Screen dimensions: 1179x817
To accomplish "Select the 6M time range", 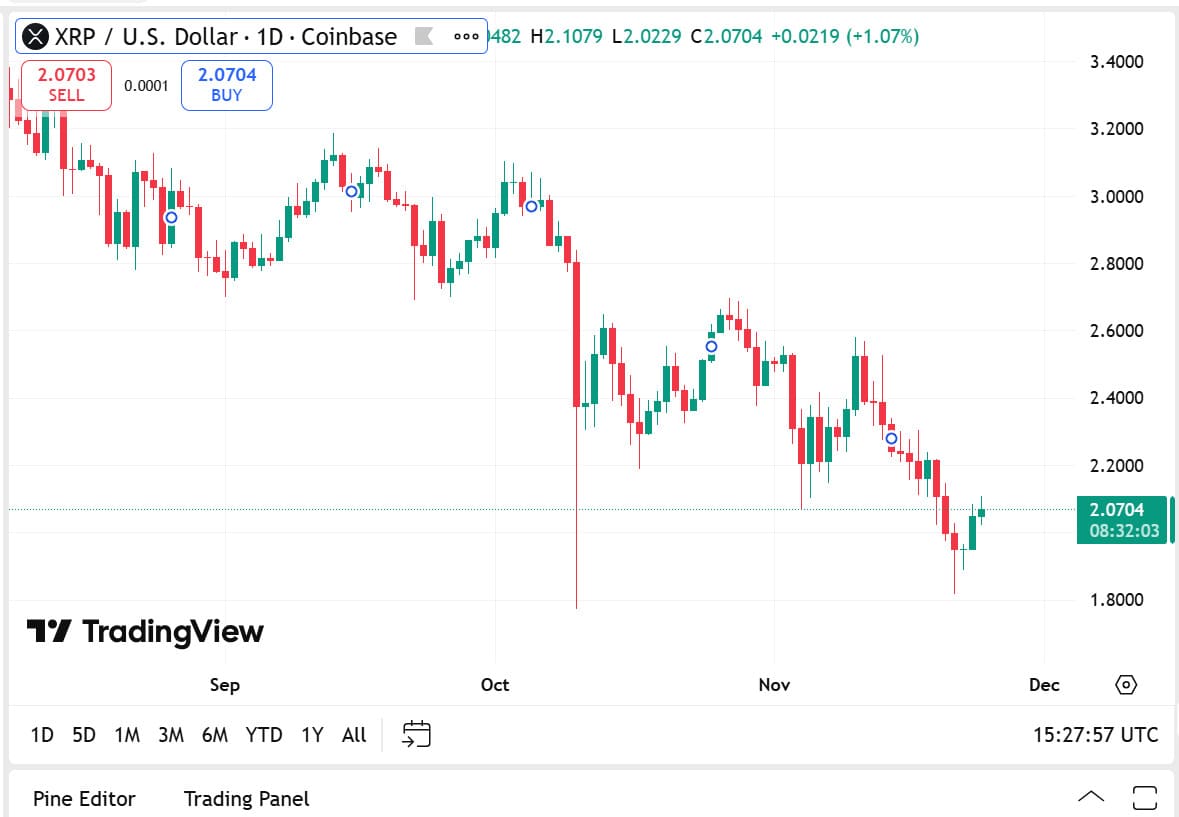I will pyautogui.click(x=215, y=735).
